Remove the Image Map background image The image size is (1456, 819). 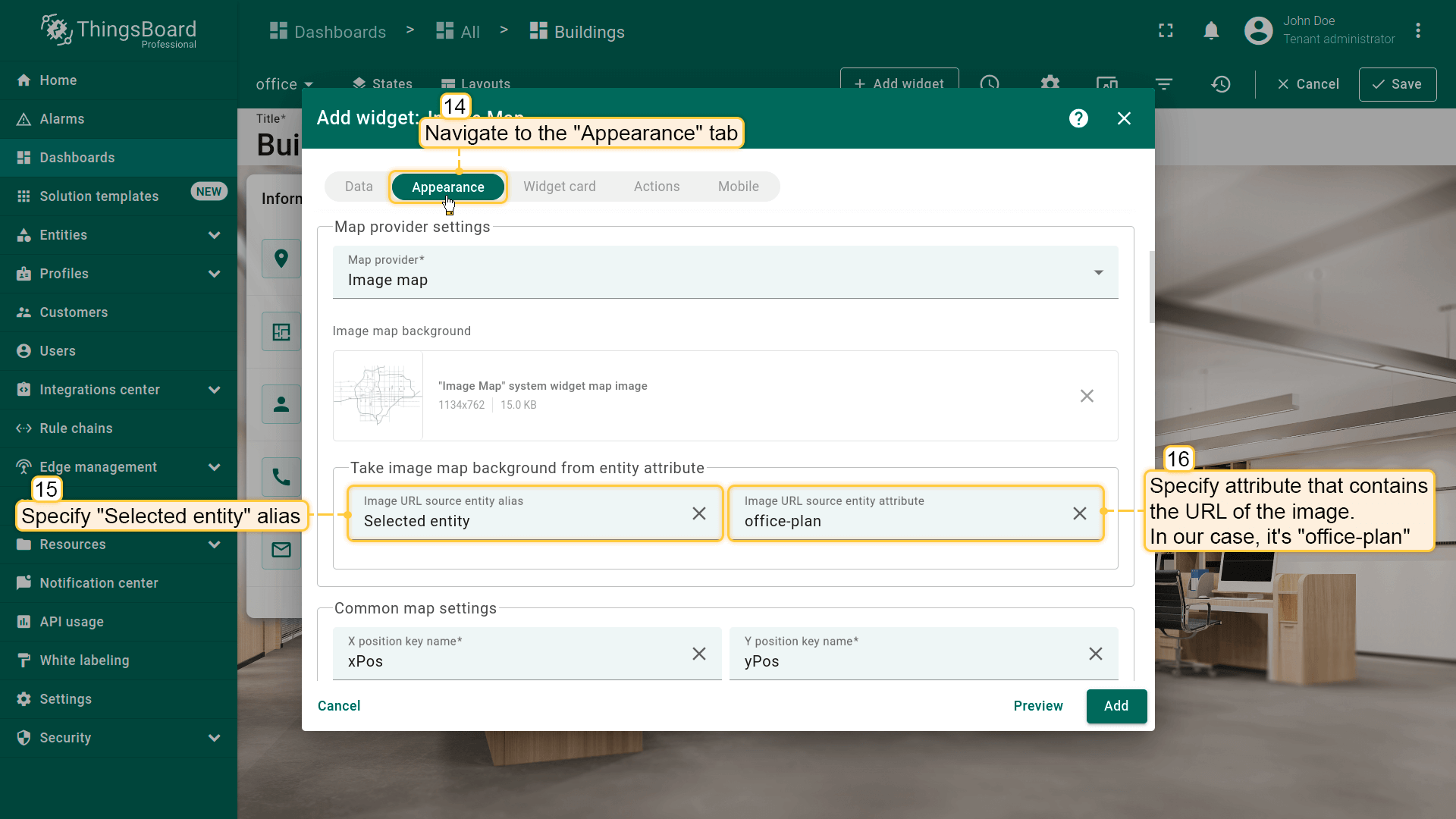pyautogui.click(x=1086, y=396)
